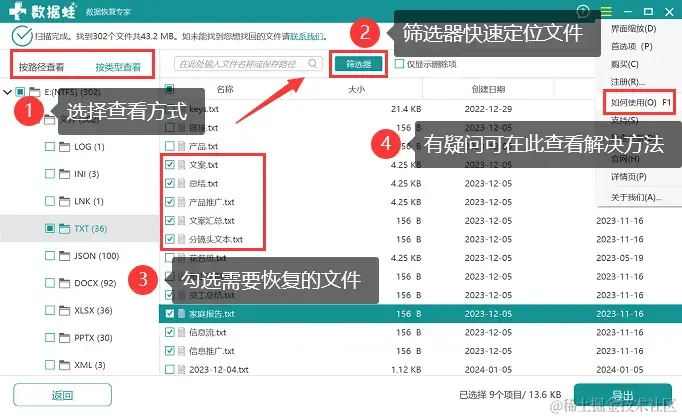Click file icon of 分镜头文本.txt
The image size is (682, 419).
[182, 239]
